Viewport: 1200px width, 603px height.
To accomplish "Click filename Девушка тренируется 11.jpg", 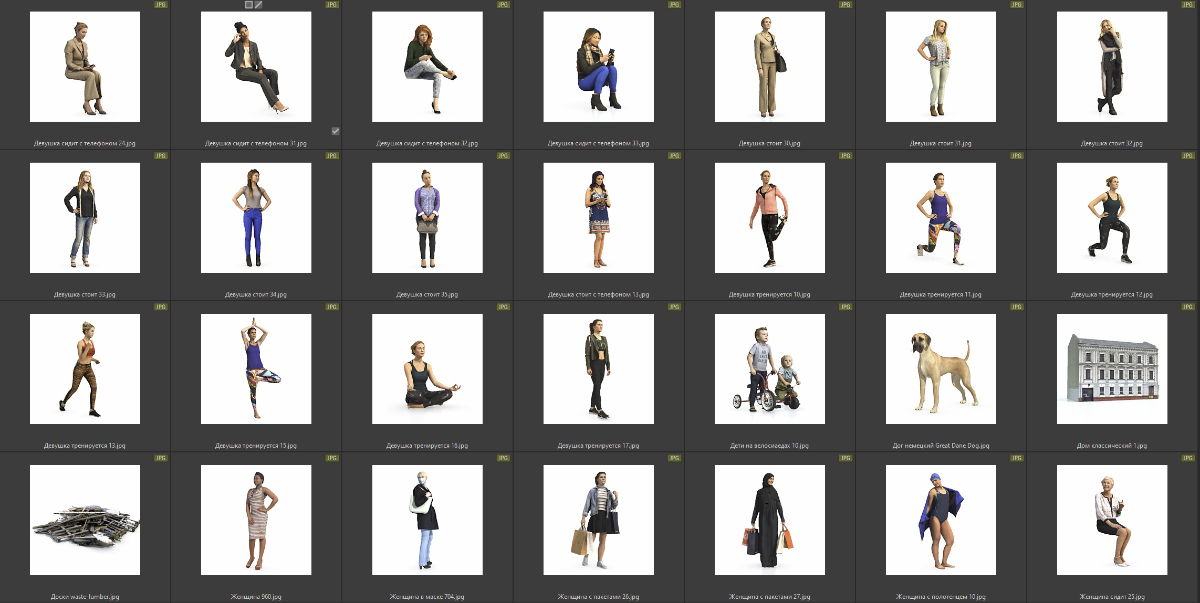I will [x=941, y=295].
